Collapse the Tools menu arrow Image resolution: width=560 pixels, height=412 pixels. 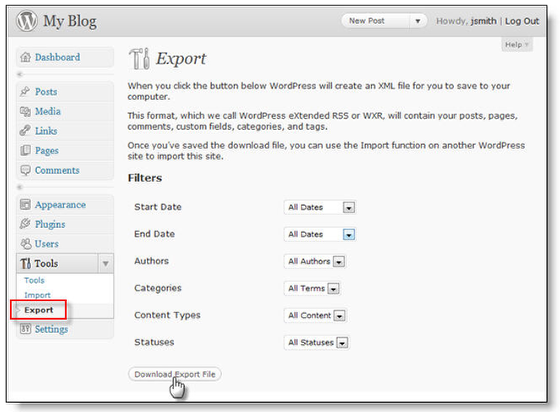[106, 263]
